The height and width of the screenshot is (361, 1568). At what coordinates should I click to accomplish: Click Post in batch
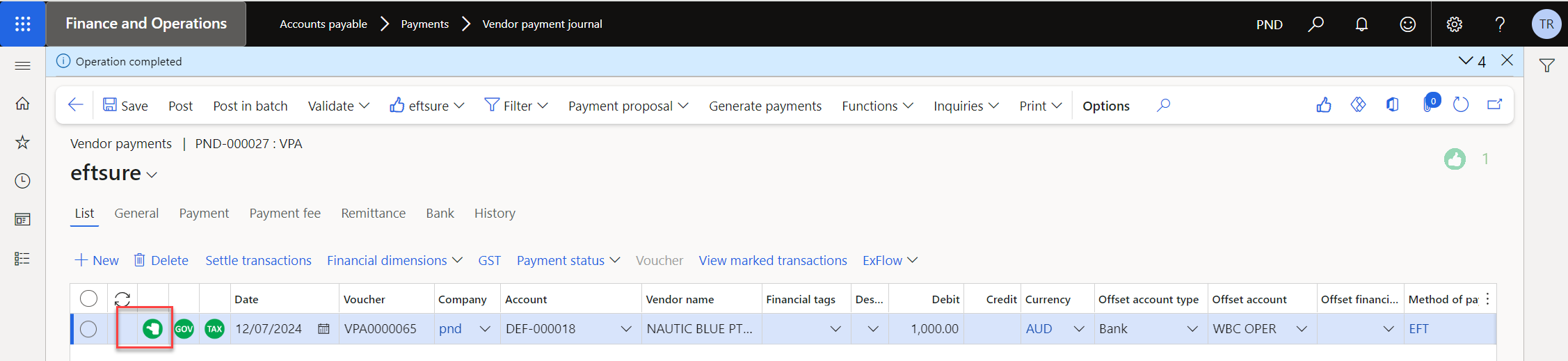tap(250, 106)
